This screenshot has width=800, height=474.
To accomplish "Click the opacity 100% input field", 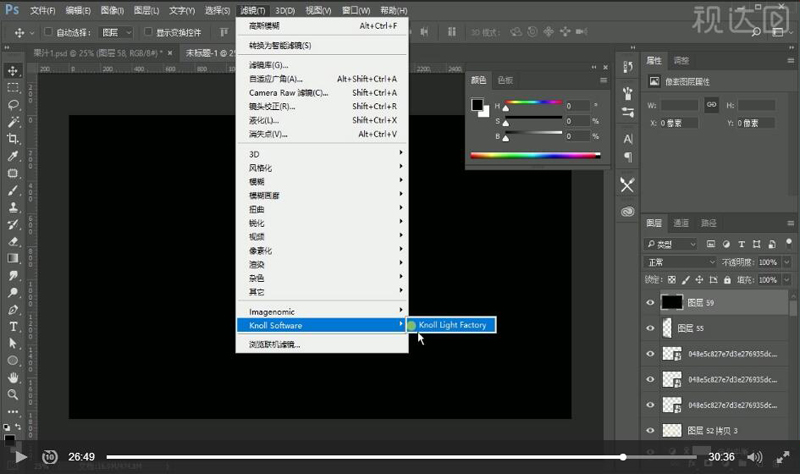I will point(768,262).
